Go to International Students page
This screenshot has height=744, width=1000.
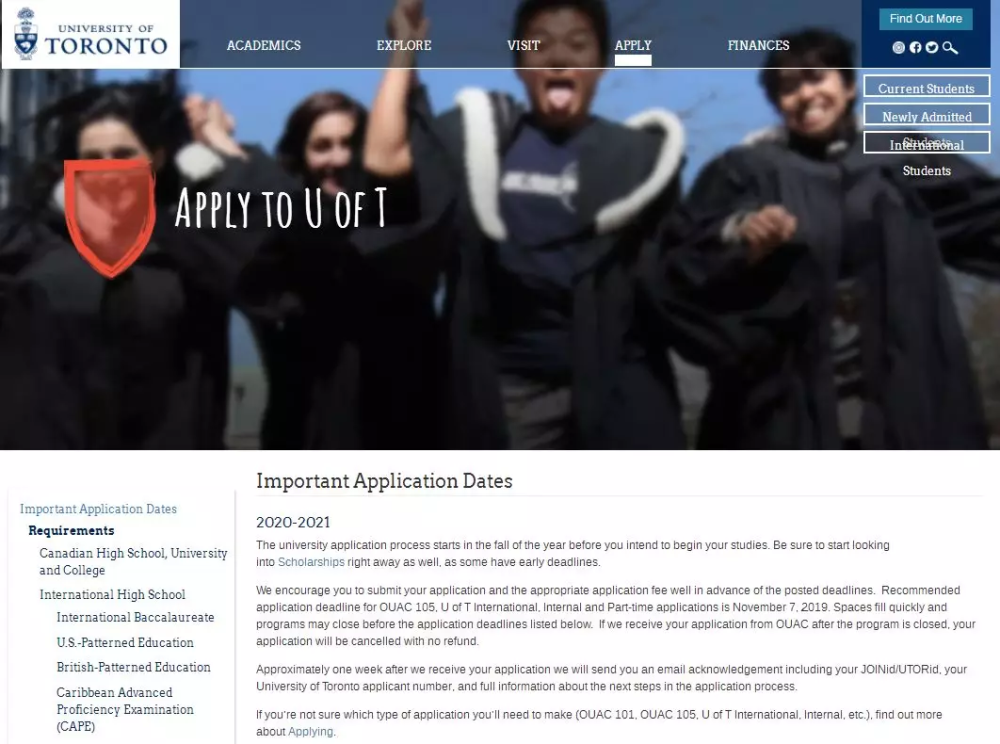(x=926, y=144)
